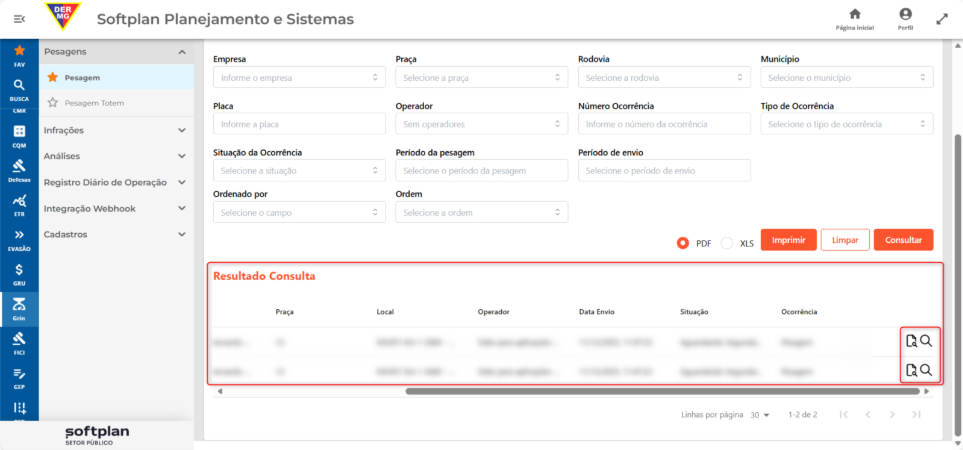This screenshot has width=963, height=450.
Task: Click the Limpar button
Action: [845, 240]
